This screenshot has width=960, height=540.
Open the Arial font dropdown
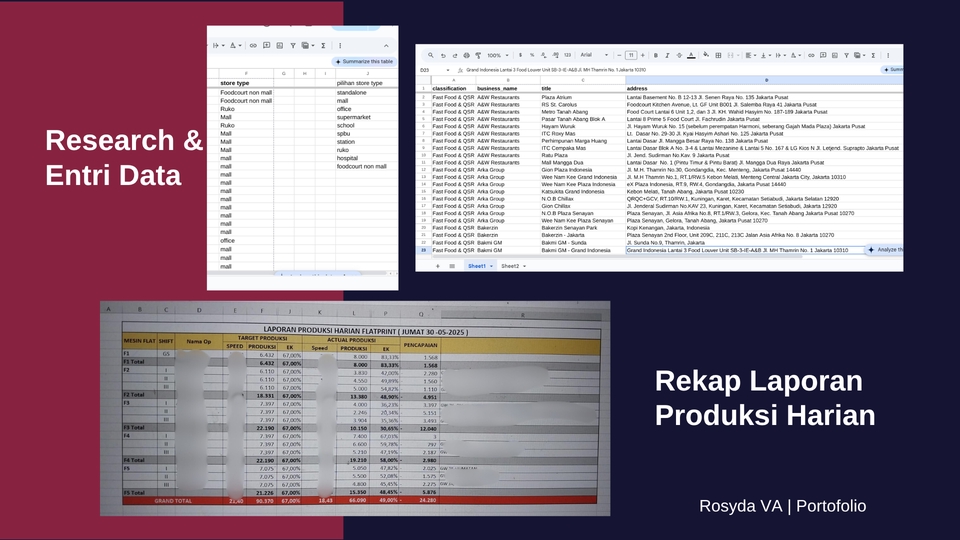(592, 55)
